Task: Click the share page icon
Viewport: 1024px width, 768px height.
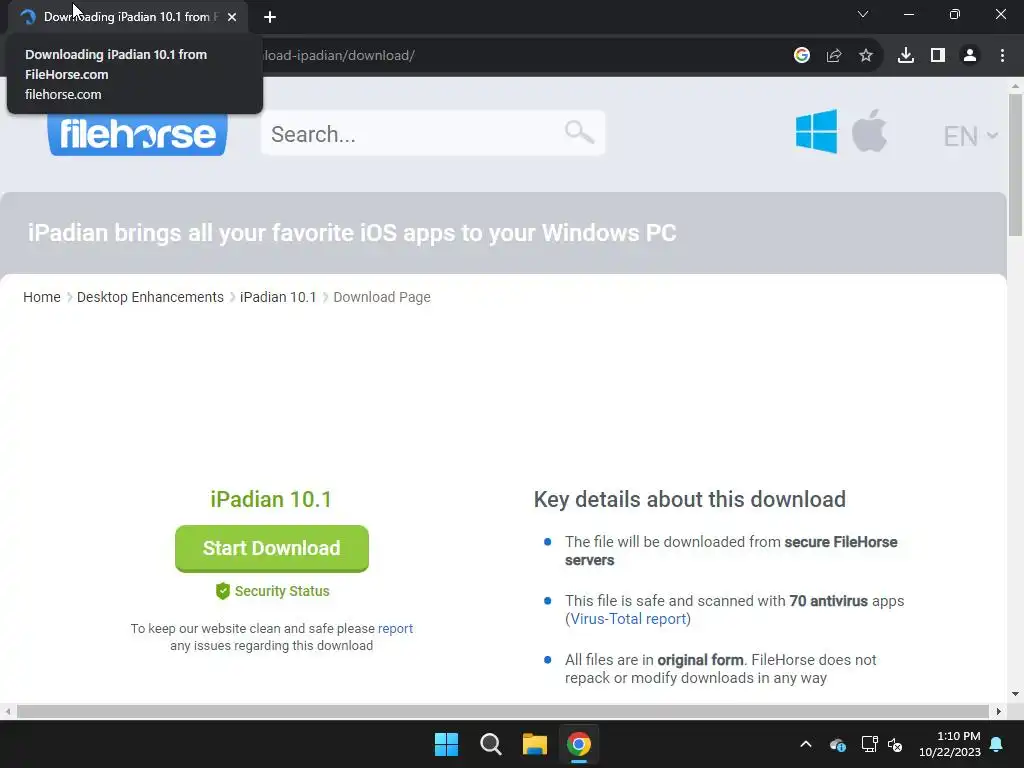Action: point(833,56)
